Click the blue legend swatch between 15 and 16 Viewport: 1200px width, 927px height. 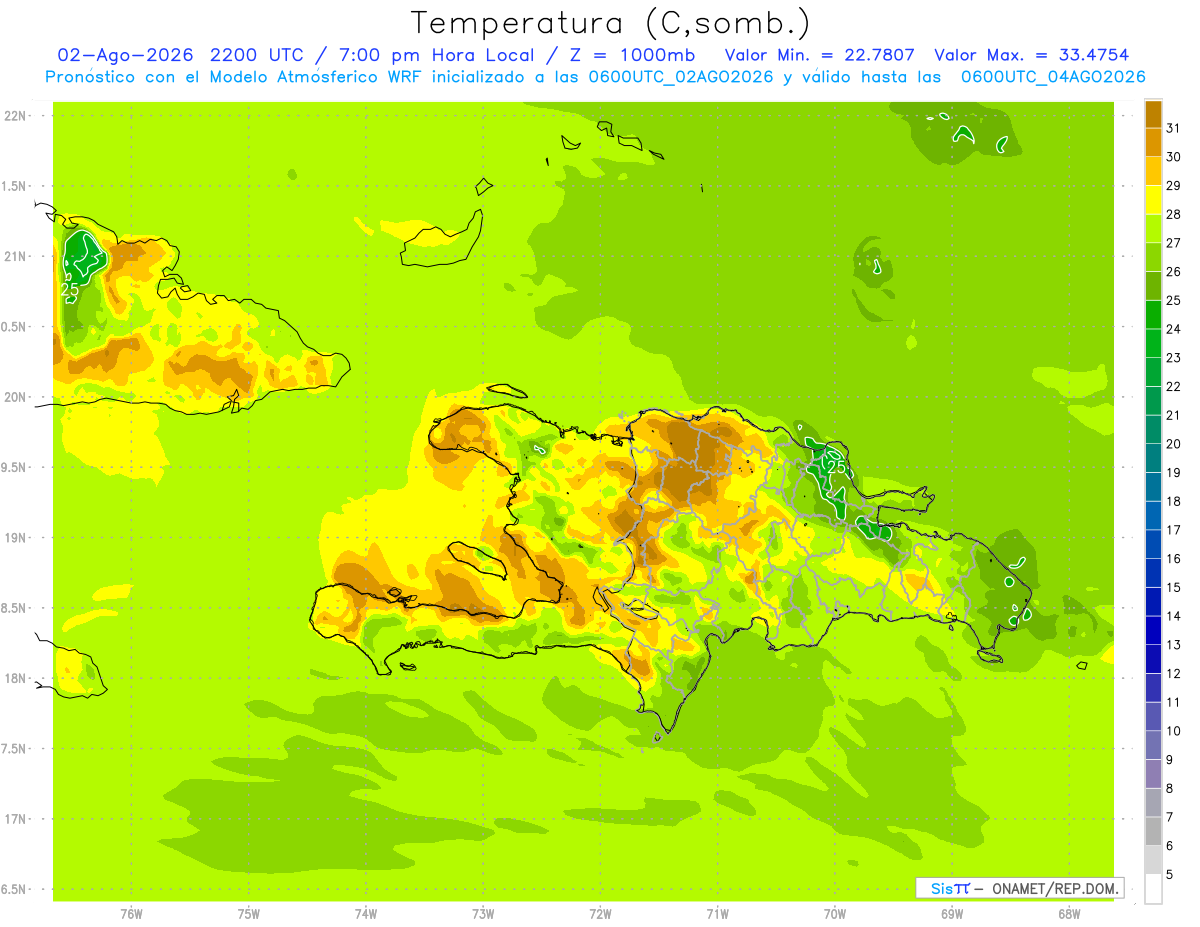click(1153, 573)
